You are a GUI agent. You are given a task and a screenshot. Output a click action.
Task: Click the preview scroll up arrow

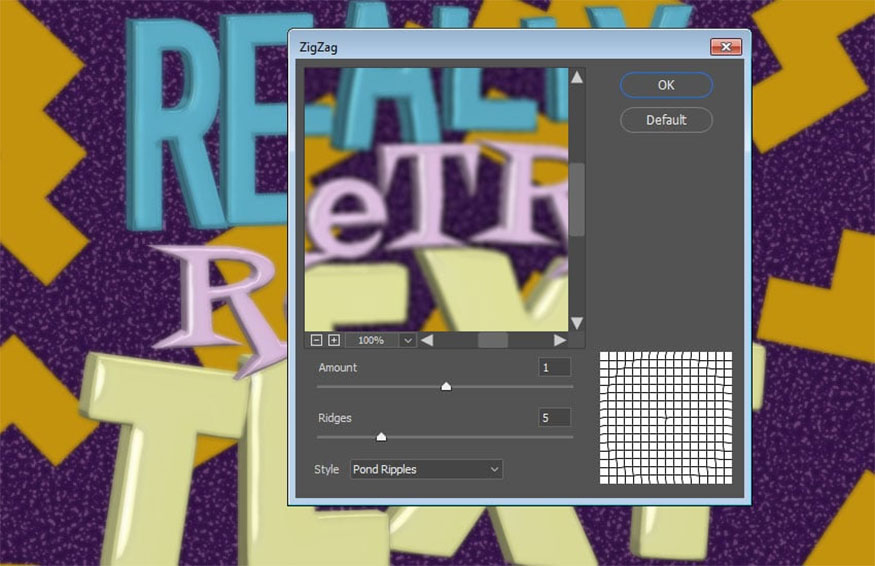pos(577,78)
